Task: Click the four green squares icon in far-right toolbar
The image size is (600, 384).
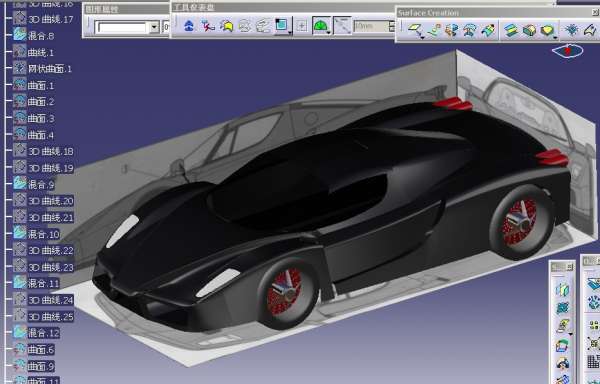Action: [x=593, y=325]
